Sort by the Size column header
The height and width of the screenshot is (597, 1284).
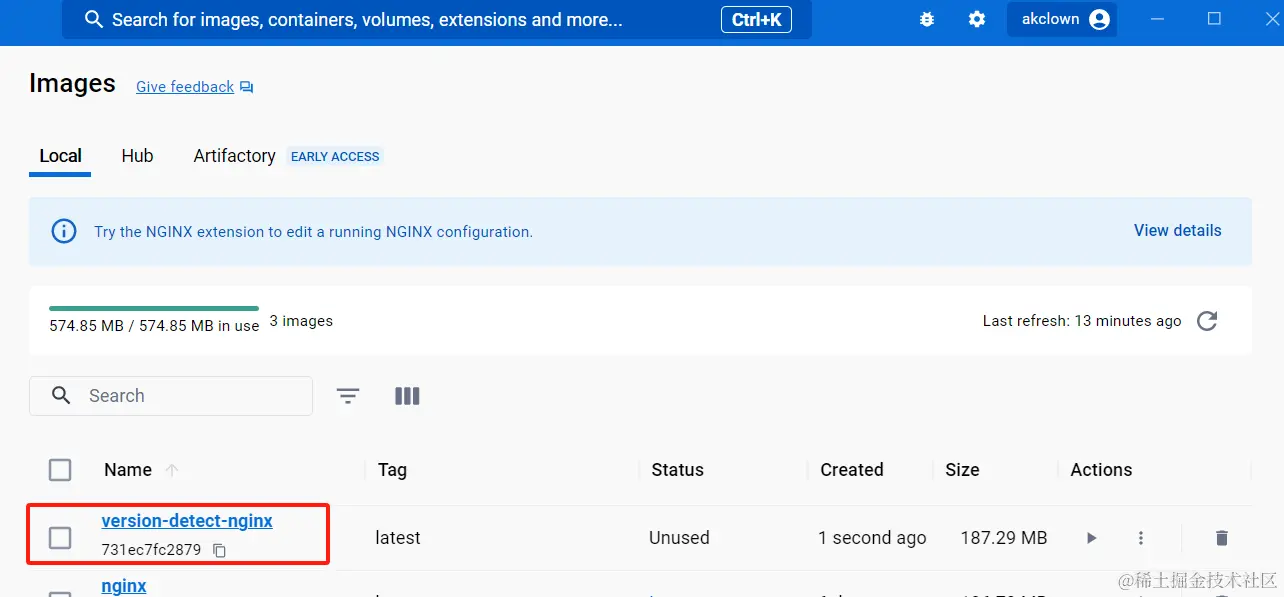(x=962, y=470)
